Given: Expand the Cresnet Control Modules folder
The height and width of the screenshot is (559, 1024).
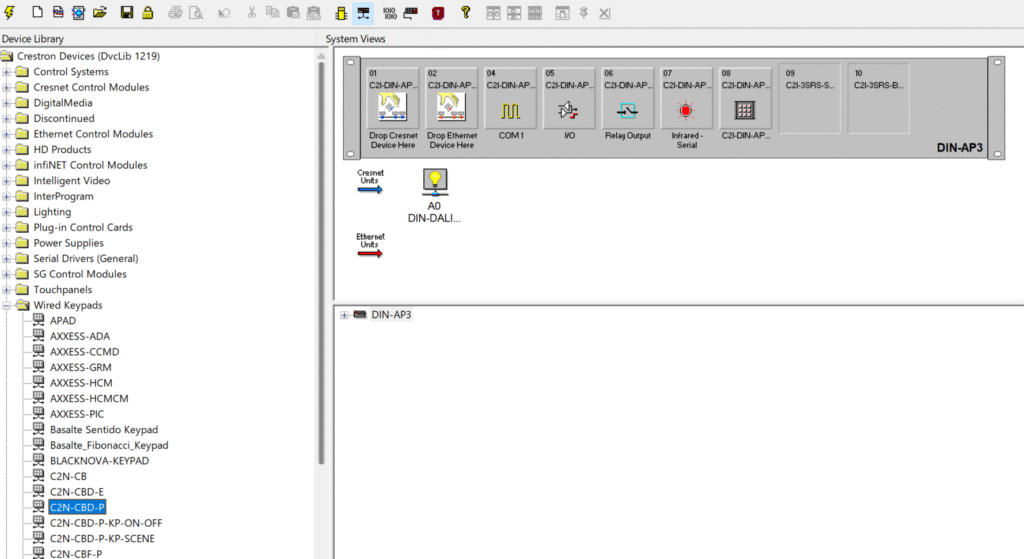Looking at the screenshot, I should point(7,88).
